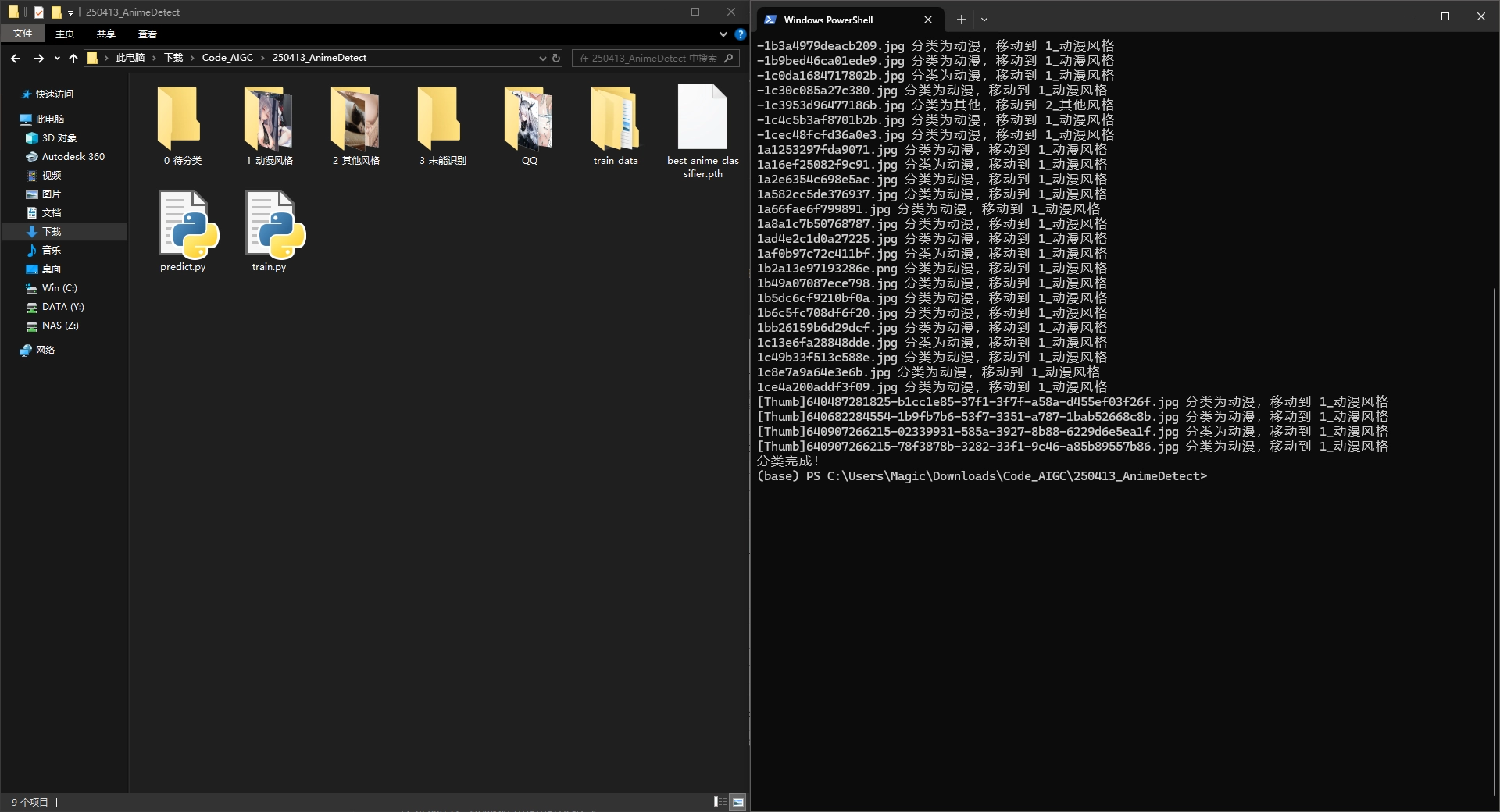Open the 0_待分类 folder
The width and height of the screenshot is (1500, 812).
click(182, 119)
